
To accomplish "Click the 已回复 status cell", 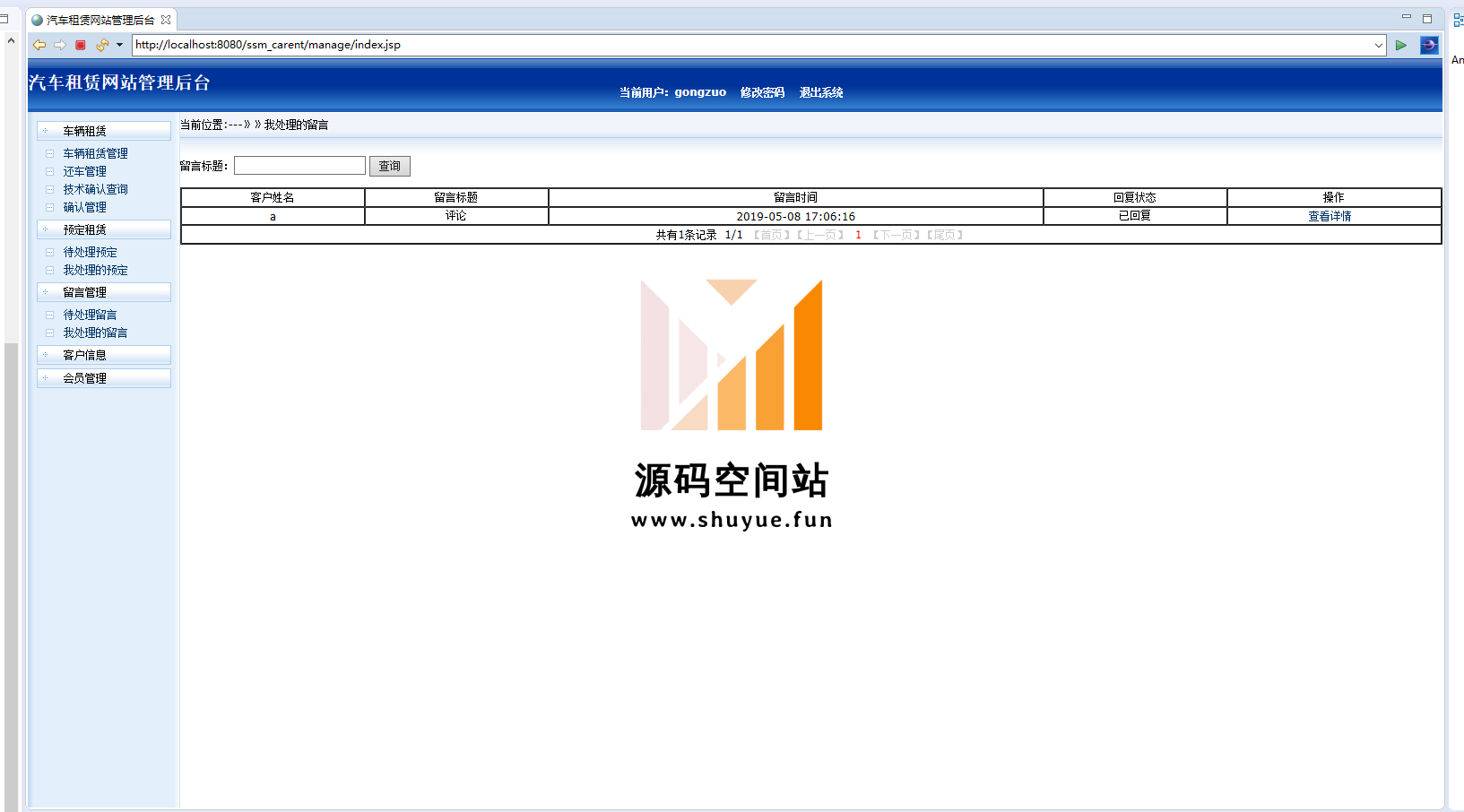I will (x=1135, y=216).
